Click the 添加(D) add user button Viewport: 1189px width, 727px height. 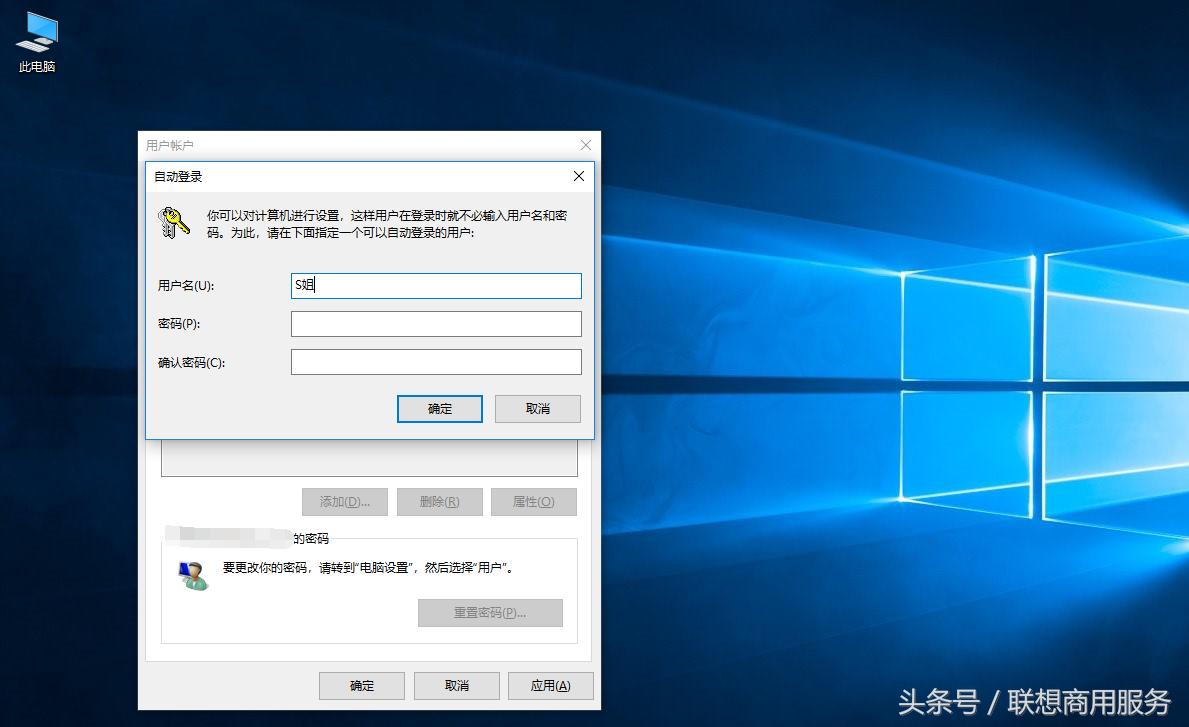click(x=344, y=501)
